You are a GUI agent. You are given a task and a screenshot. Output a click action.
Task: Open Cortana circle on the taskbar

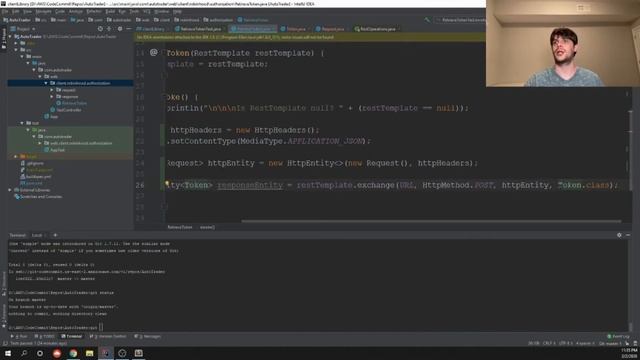click(40, 353)
